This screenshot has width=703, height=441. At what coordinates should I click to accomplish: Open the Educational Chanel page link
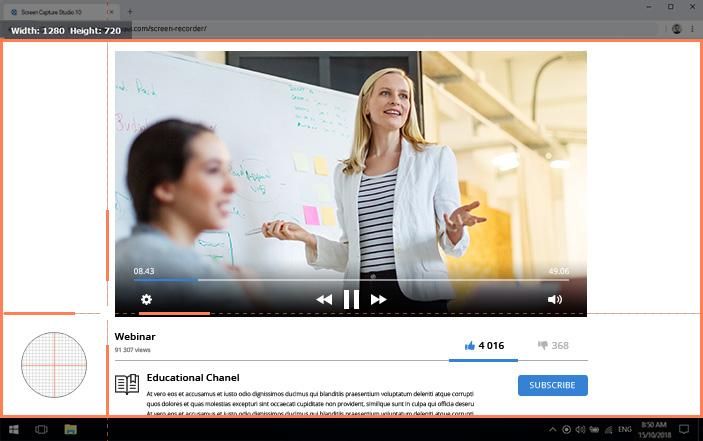click(x=193, y=378)
